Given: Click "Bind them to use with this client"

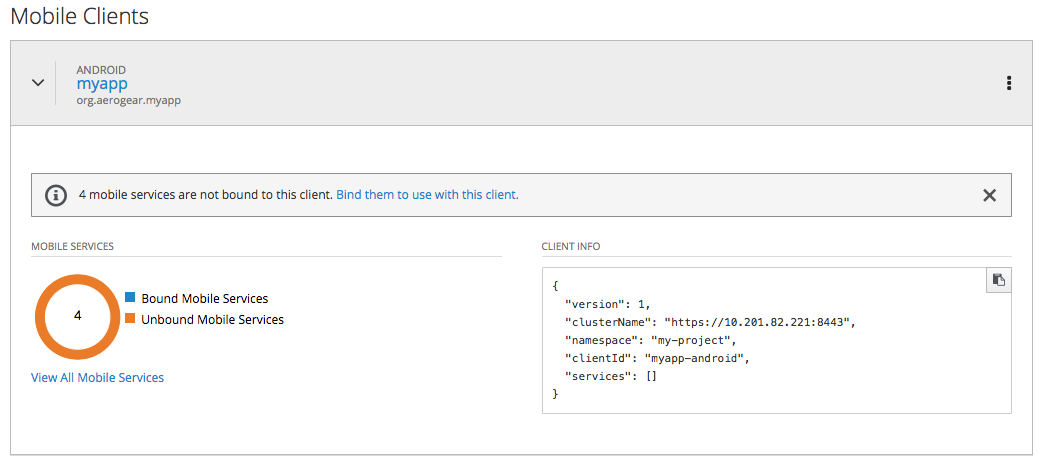Looking at the screenshot, I should [x=427, y=195].
